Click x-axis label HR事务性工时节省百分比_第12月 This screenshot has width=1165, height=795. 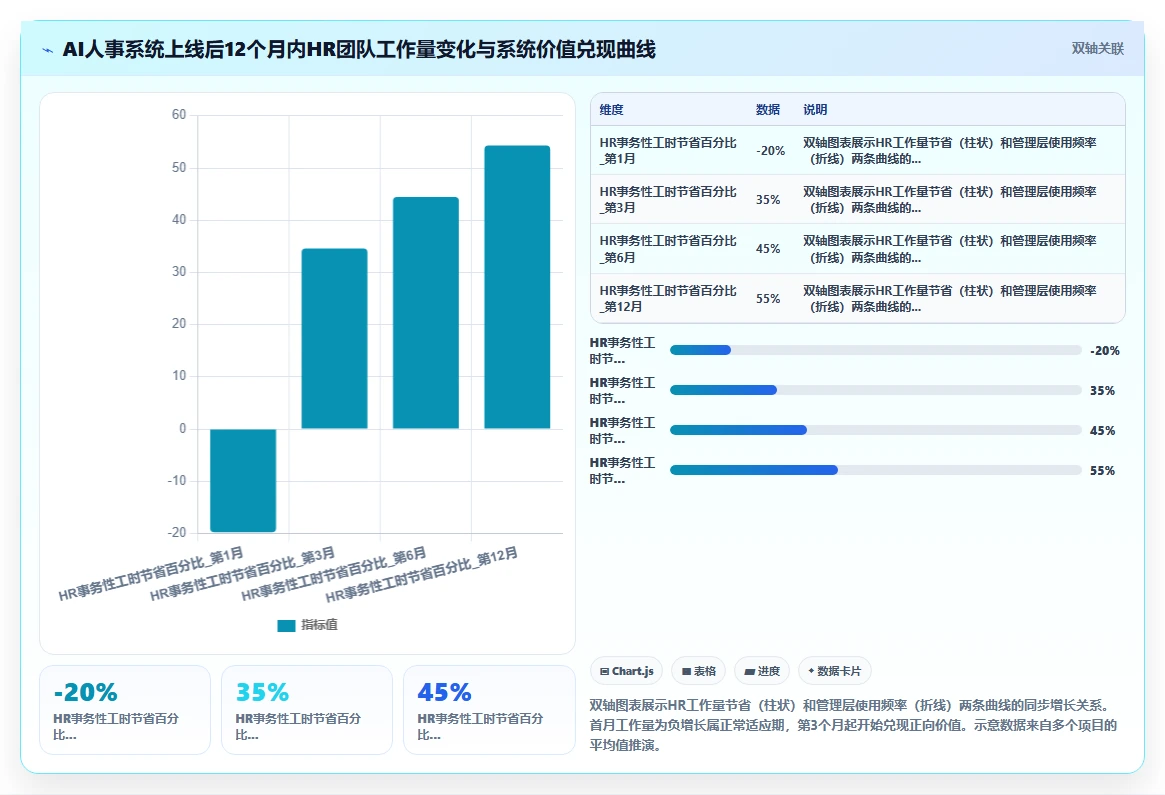coord(421,575)
